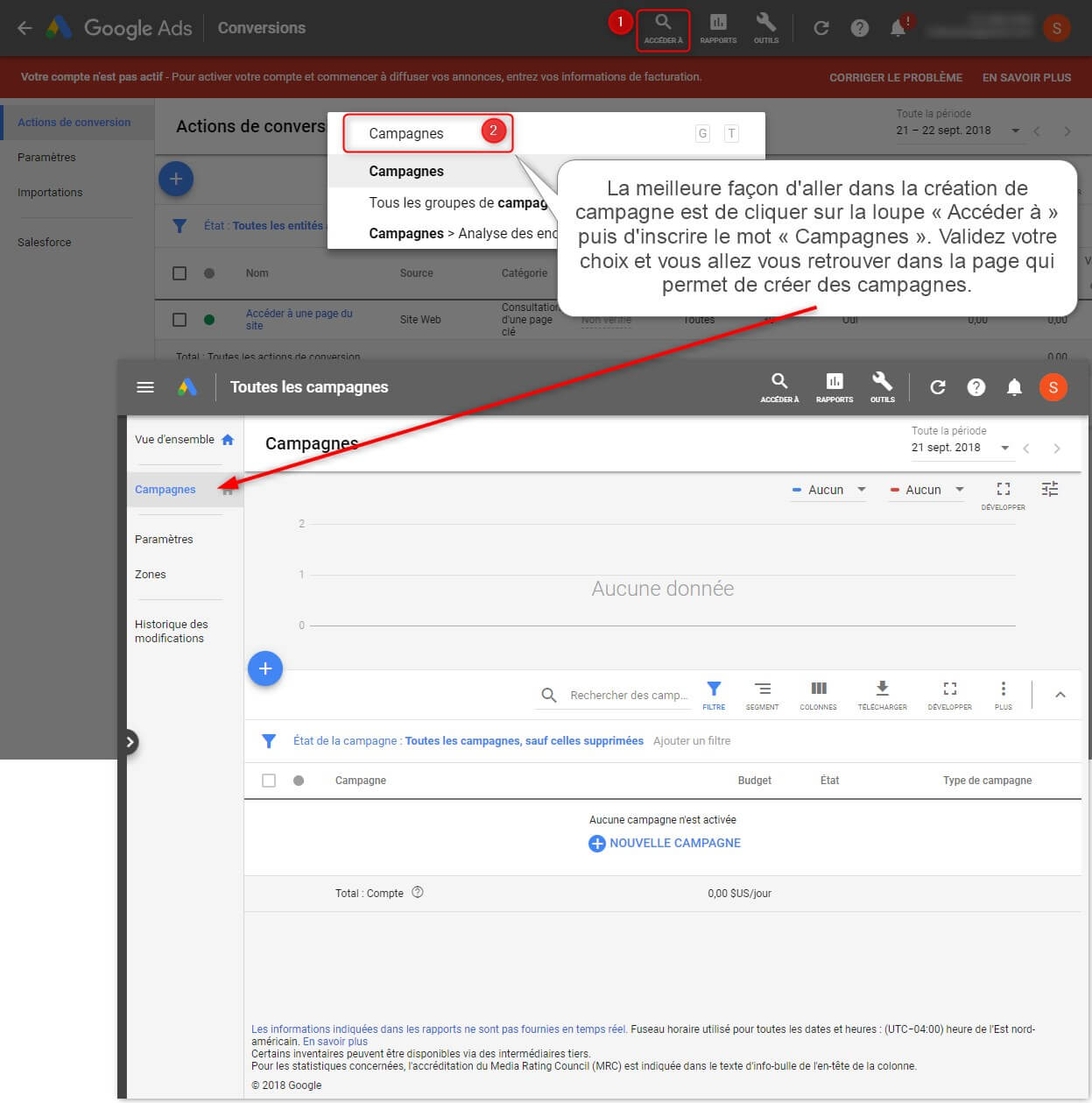The image size is (1092, 1103).
Task: Click the Filtre funnel in the campaigns toolbar
Action: click(x=714, y=695)
